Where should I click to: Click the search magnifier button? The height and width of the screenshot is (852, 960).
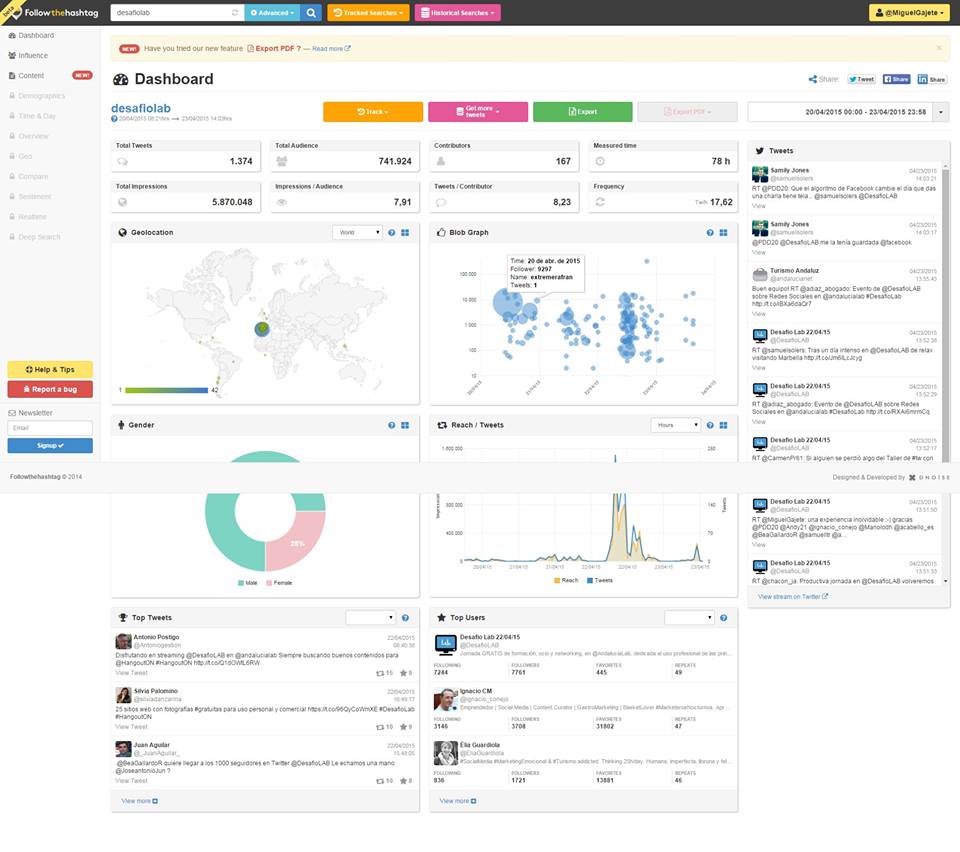pos(311,12)
